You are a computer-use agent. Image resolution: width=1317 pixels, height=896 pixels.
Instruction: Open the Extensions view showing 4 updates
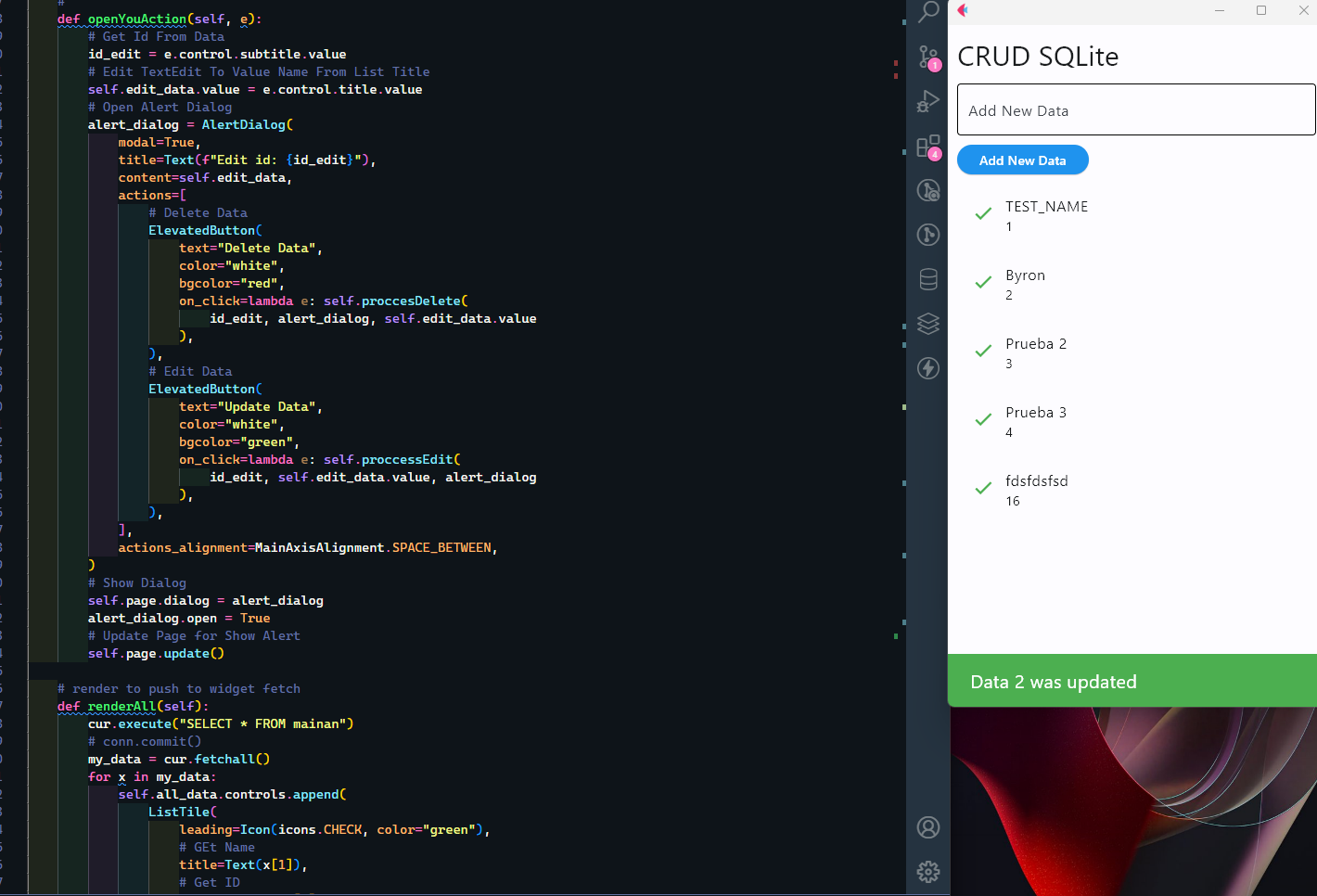click(x=927, y=146)
